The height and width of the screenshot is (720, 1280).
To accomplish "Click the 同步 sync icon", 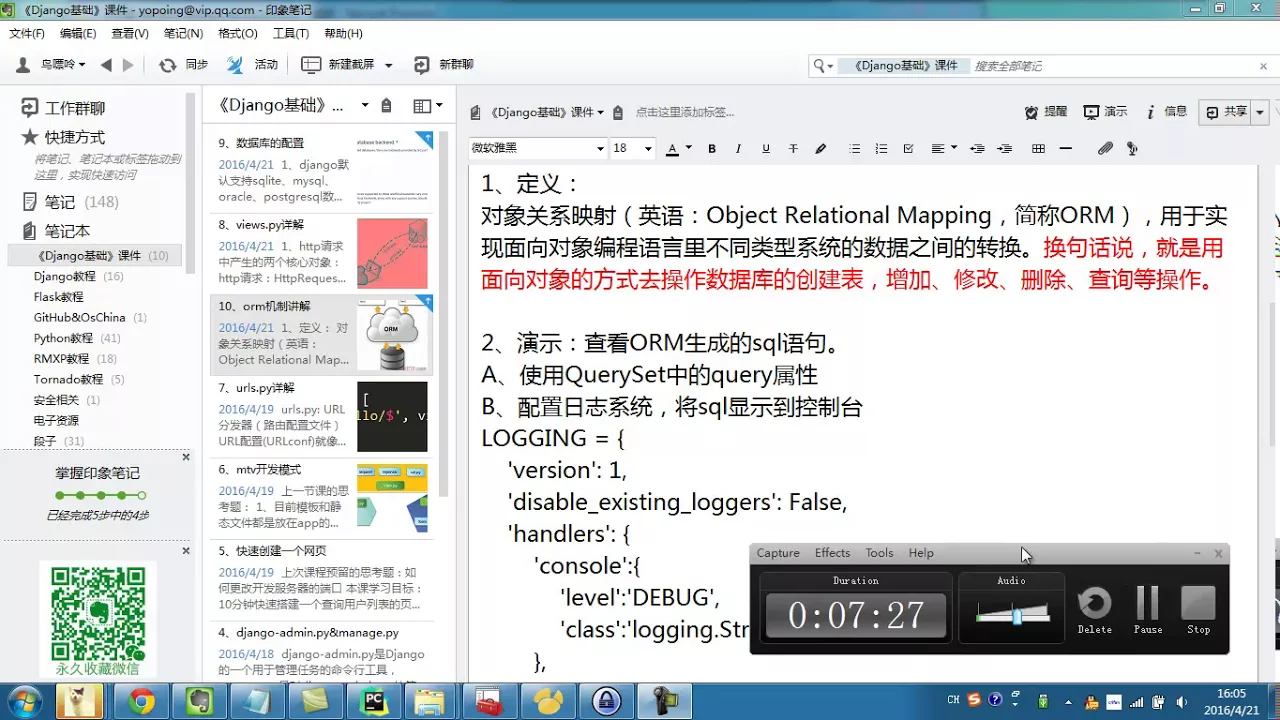I will pyautogui.click(x=167, y=65).
